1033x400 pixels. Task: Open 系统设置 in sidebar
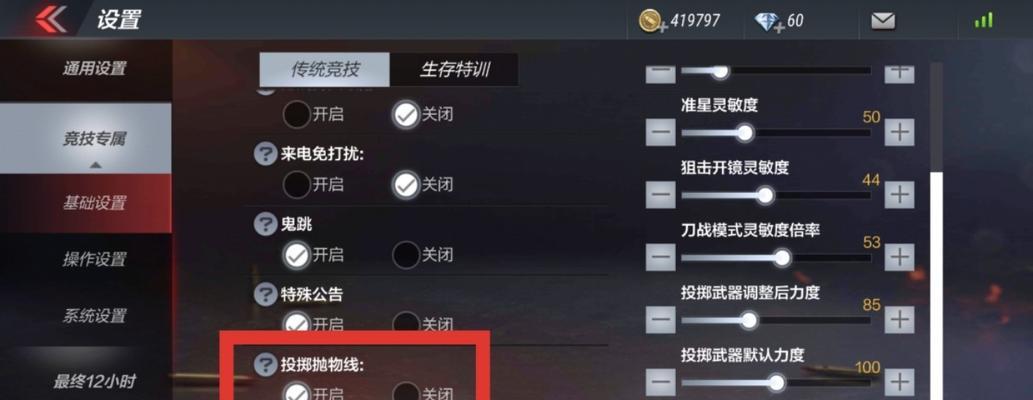(94, 316)
